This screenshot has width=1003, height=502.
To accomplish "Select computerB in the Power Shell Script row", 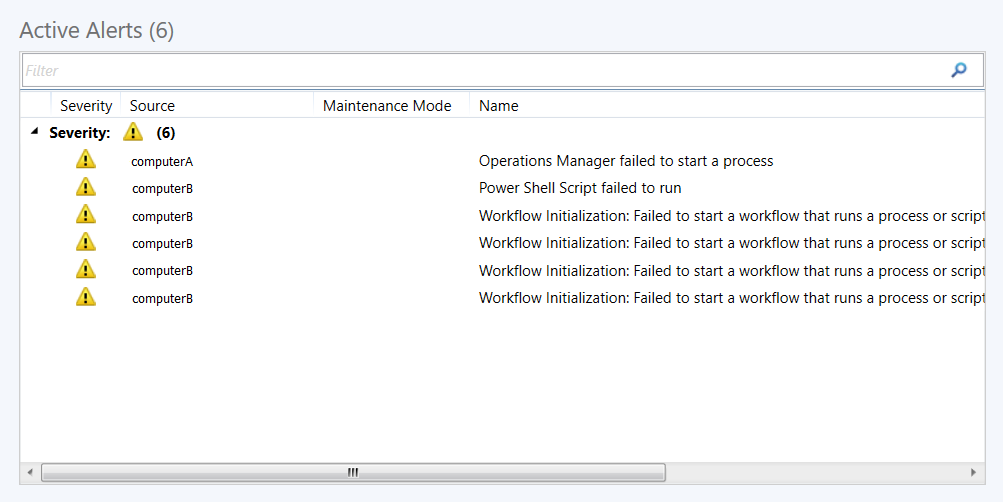I will [x=162, y=189].
